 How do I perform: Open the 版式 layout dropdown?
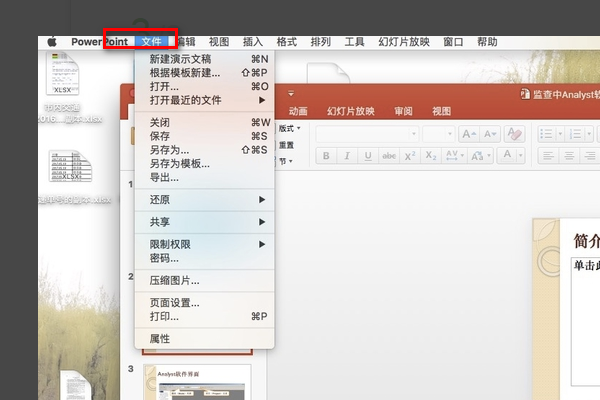pyautogui.click(x=289, y=128)
